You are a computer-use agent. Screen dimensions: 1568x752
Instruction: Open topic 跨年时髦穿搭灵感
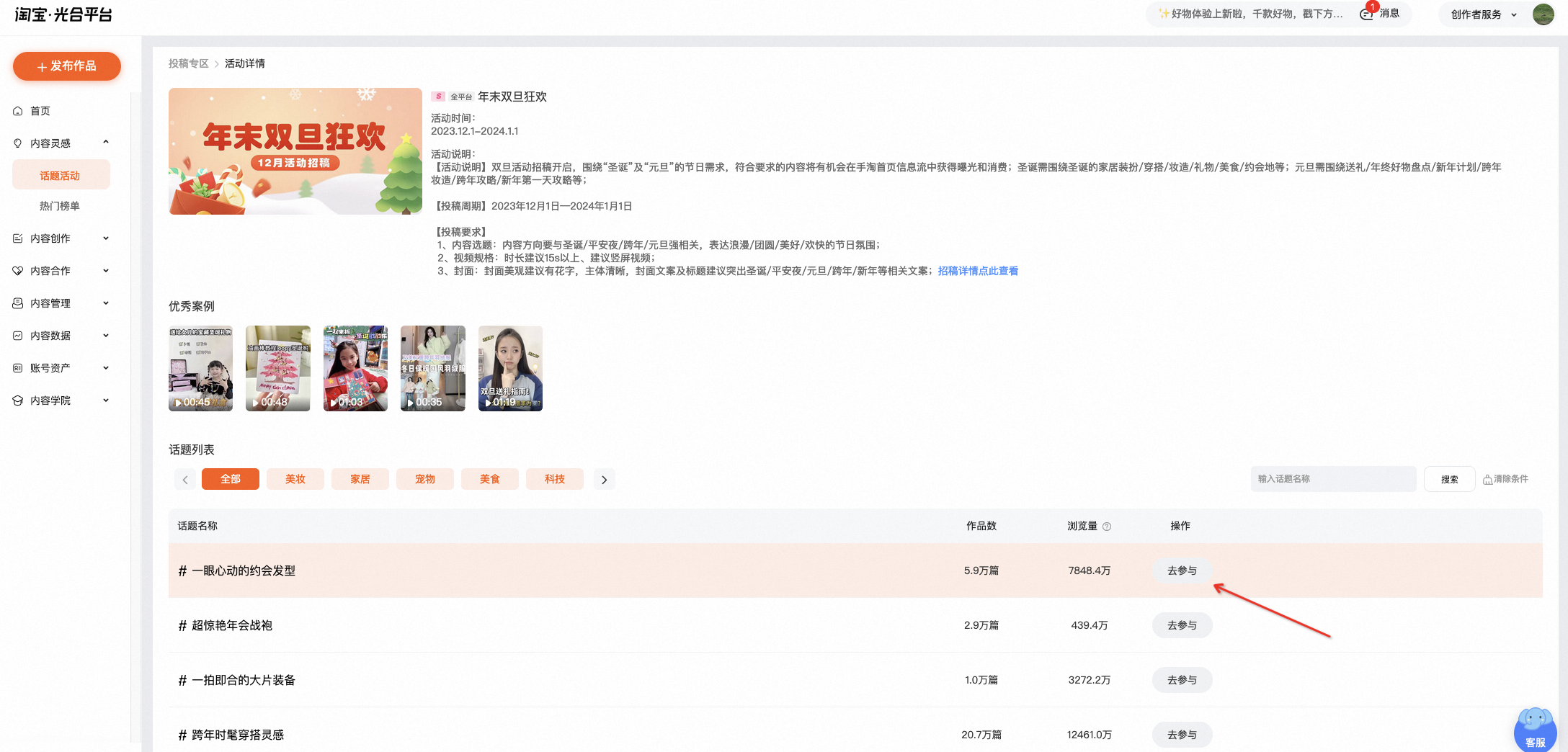click(231, 735)
